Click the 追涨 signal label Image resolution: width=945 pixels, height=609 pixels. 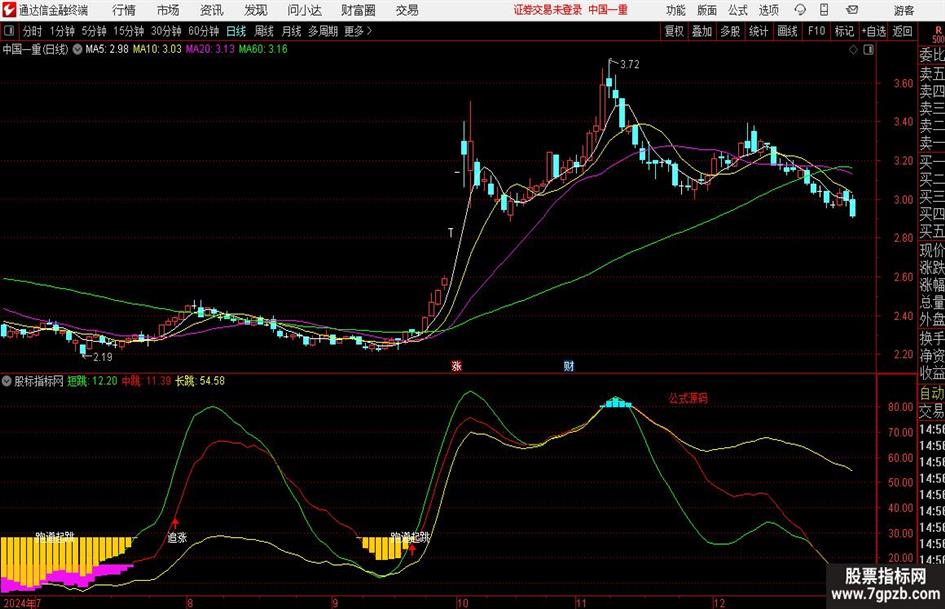pyautogui.click(x=177, y=538)
